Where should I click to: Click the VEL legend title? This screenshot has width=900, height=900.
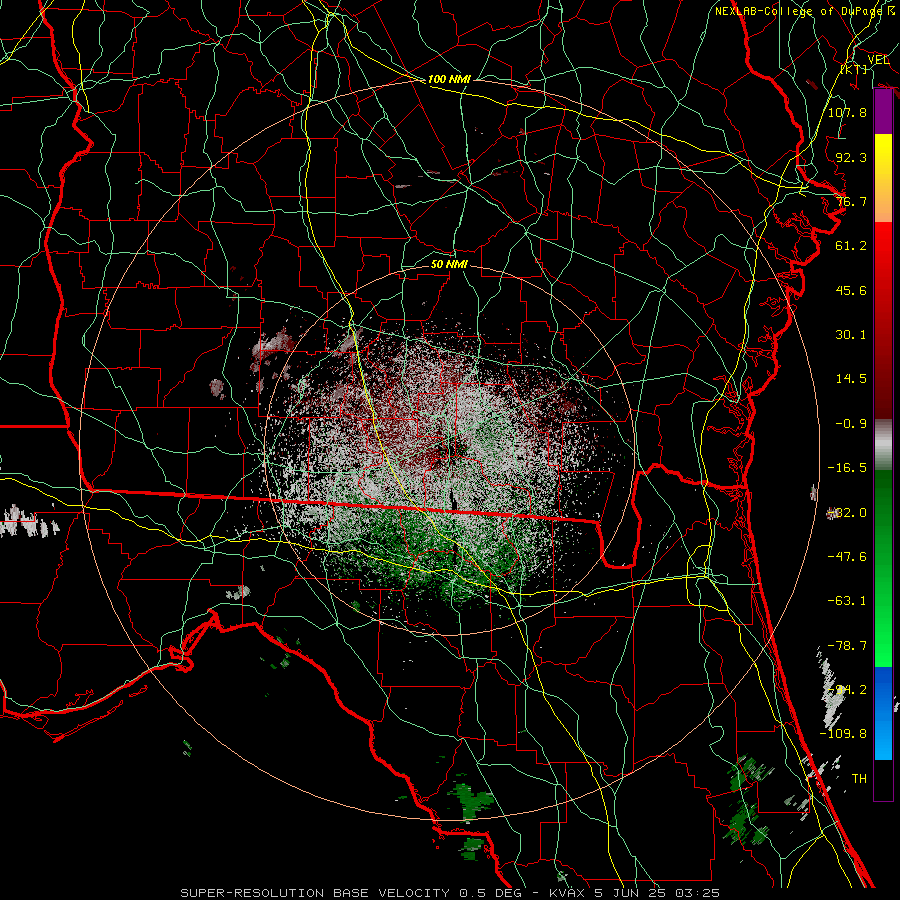pos(878,60)
